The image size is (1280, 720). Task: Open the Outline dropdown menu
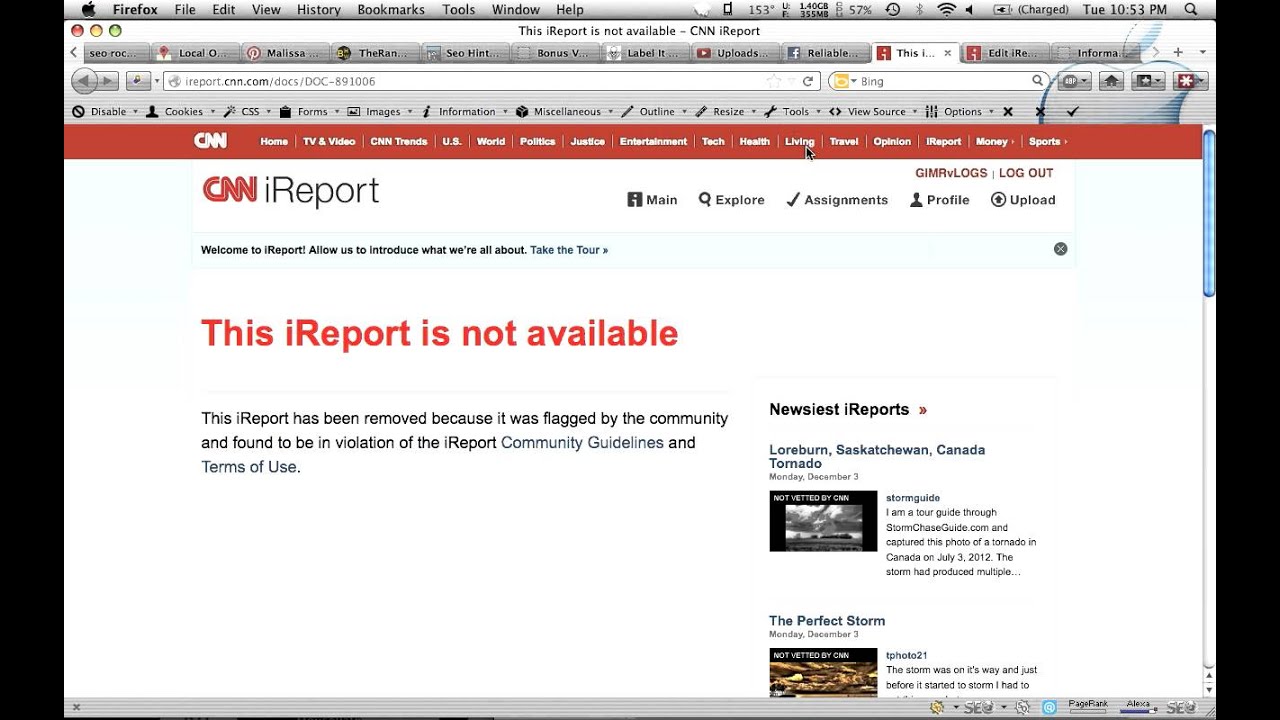point(654,112)
